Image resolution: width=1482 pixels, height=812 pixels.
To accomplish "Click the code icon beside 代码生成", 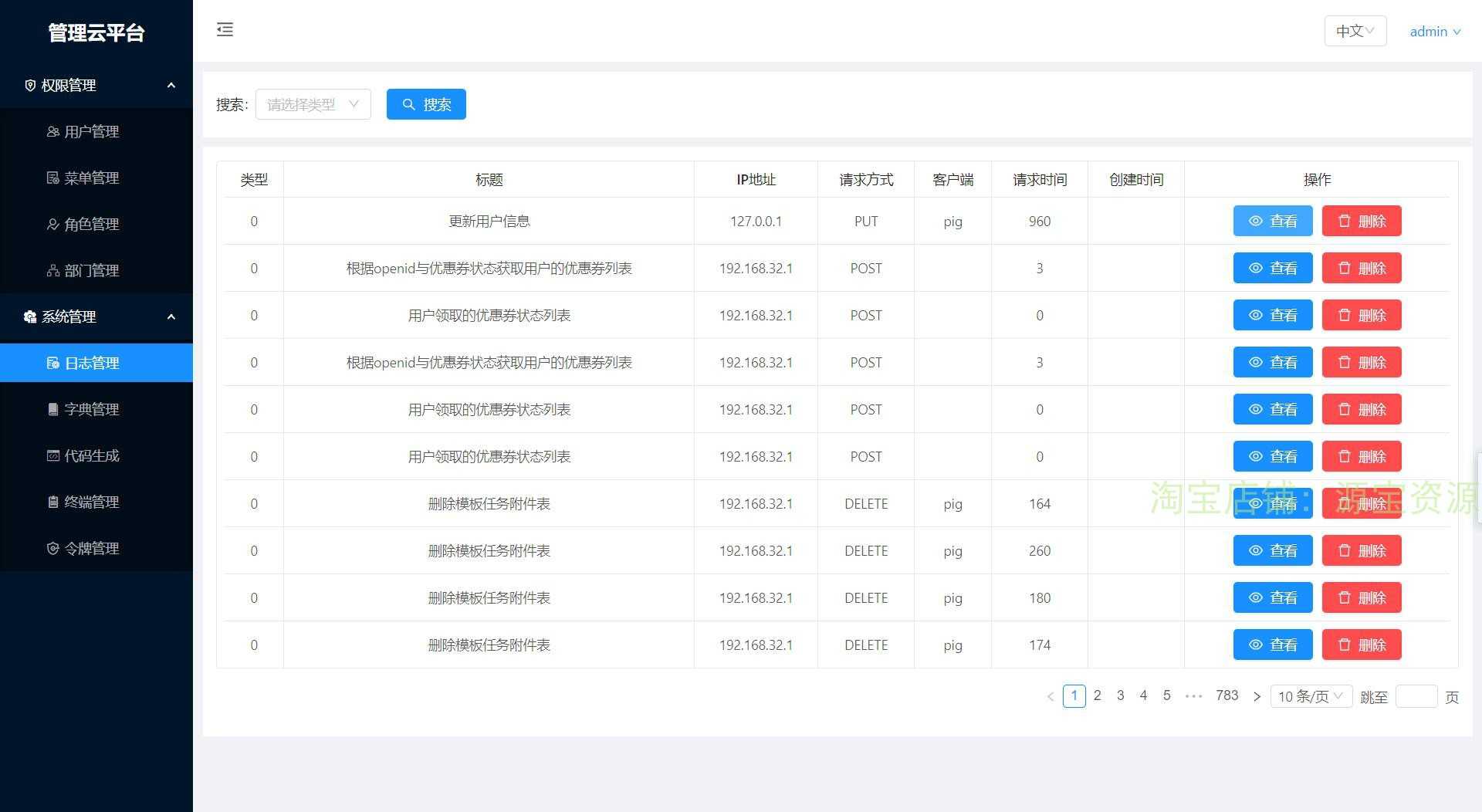I will point(52,455).
